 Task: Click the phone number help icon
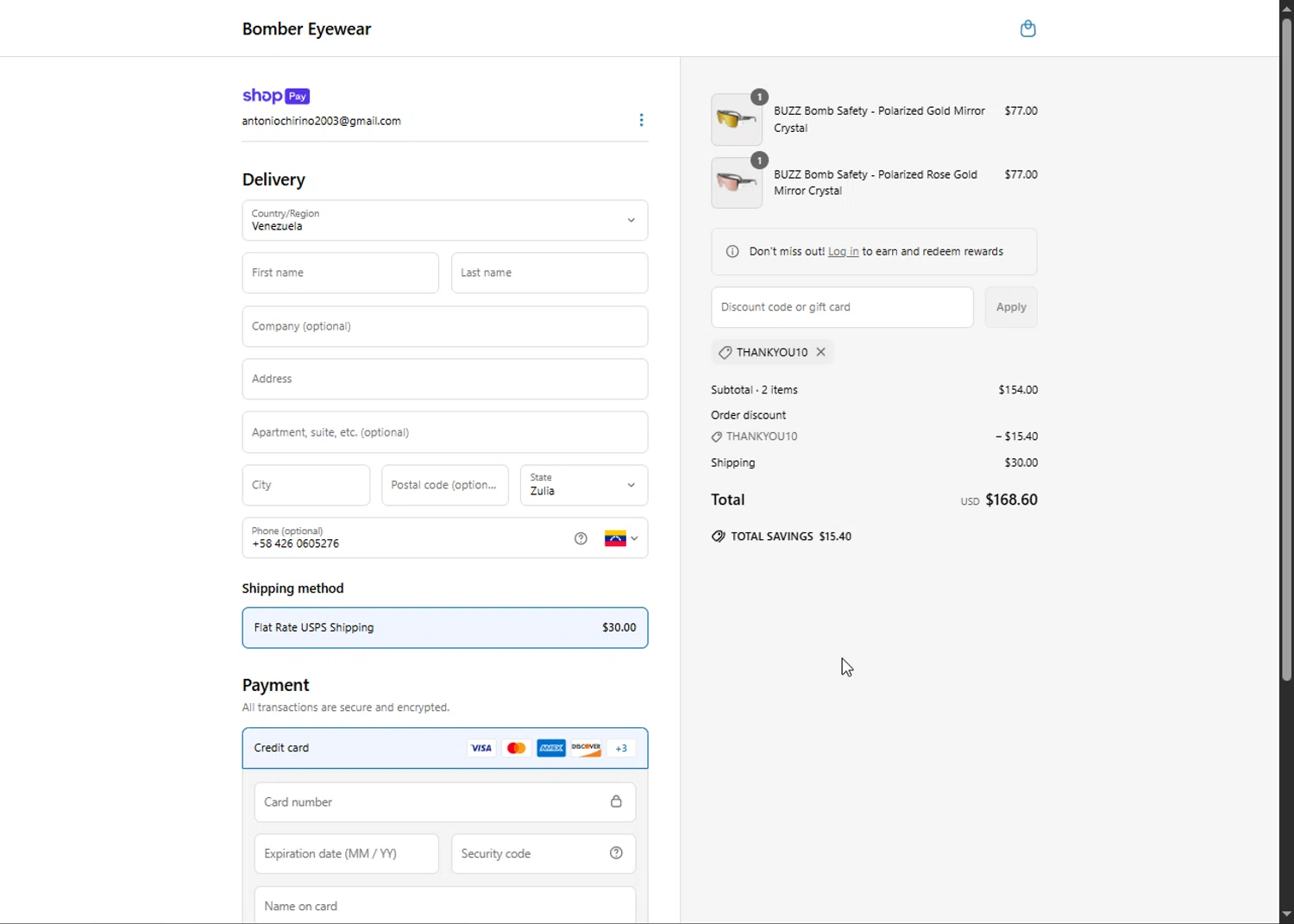point(581,538)
